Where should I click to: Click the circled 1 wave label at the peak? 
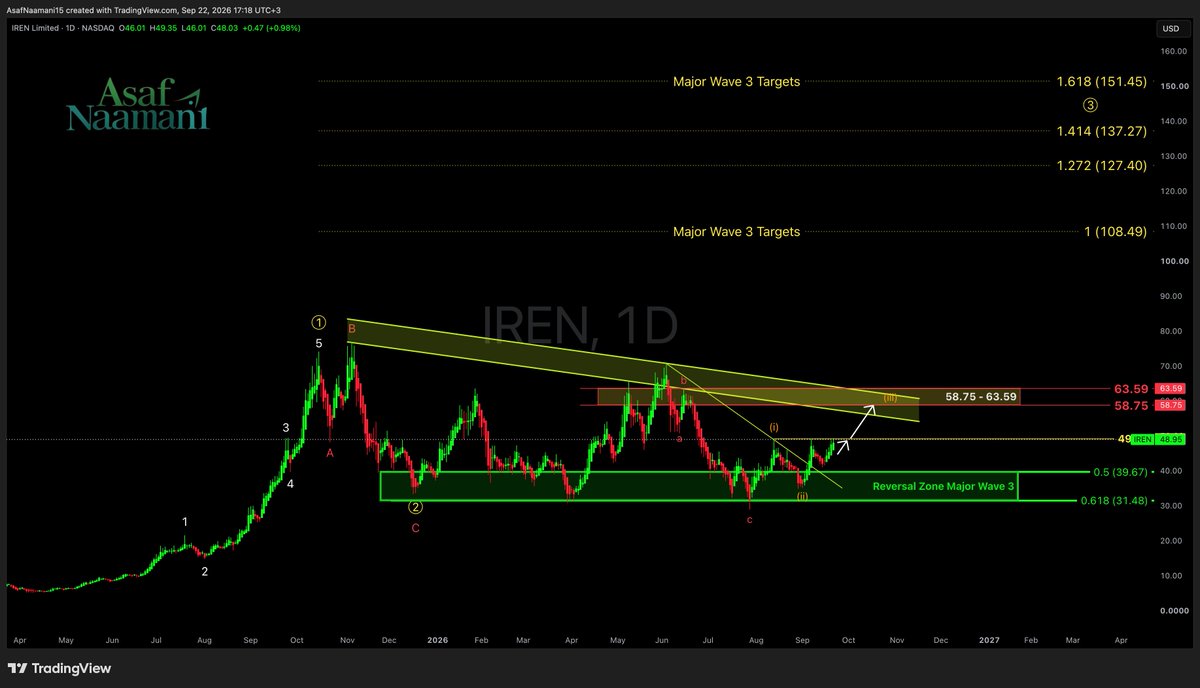click(x=319, y=322)
